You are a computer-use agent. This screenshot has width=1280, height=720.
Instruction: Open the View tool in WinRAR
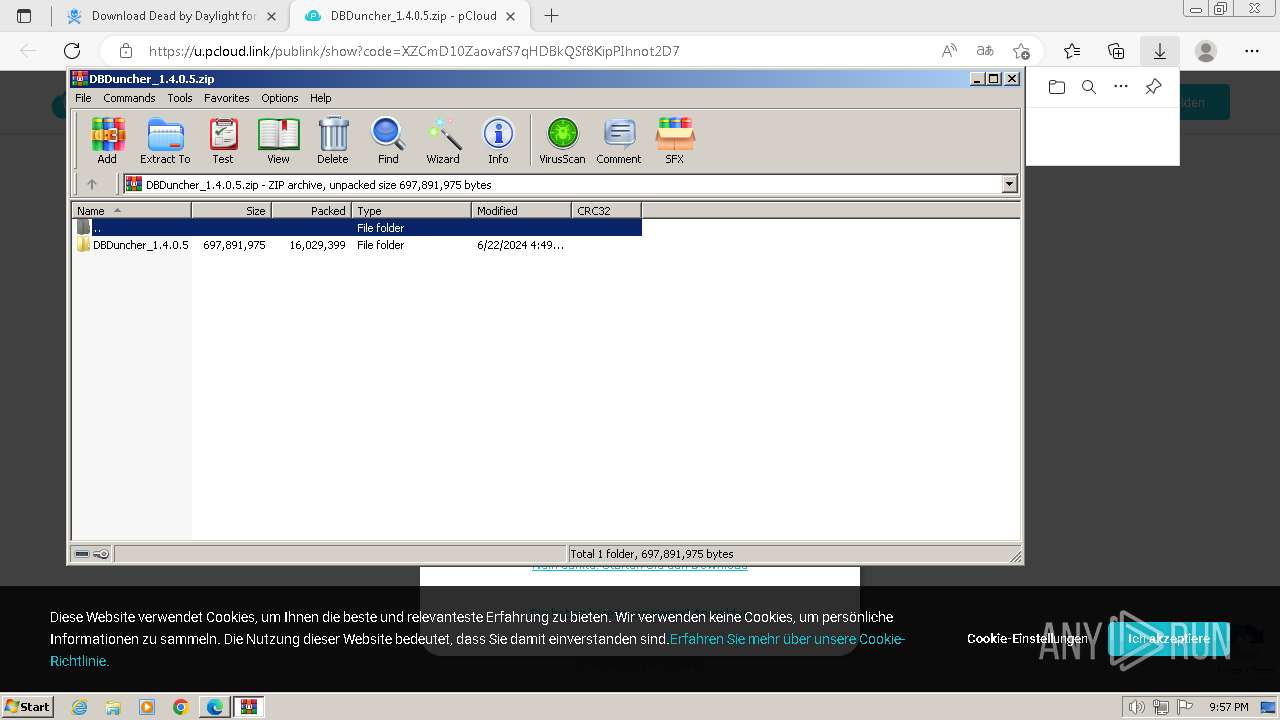point(278,140)
